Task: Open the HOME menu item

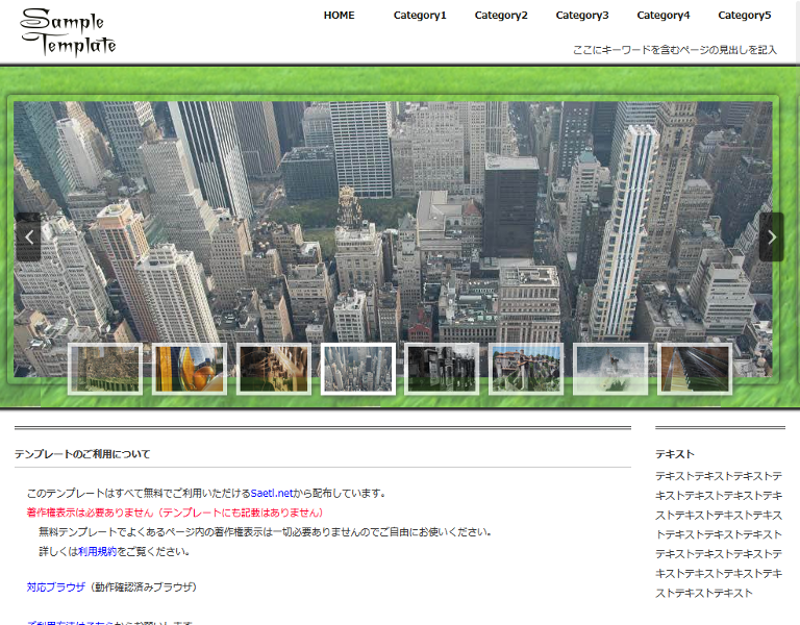Action: [339, 15]
